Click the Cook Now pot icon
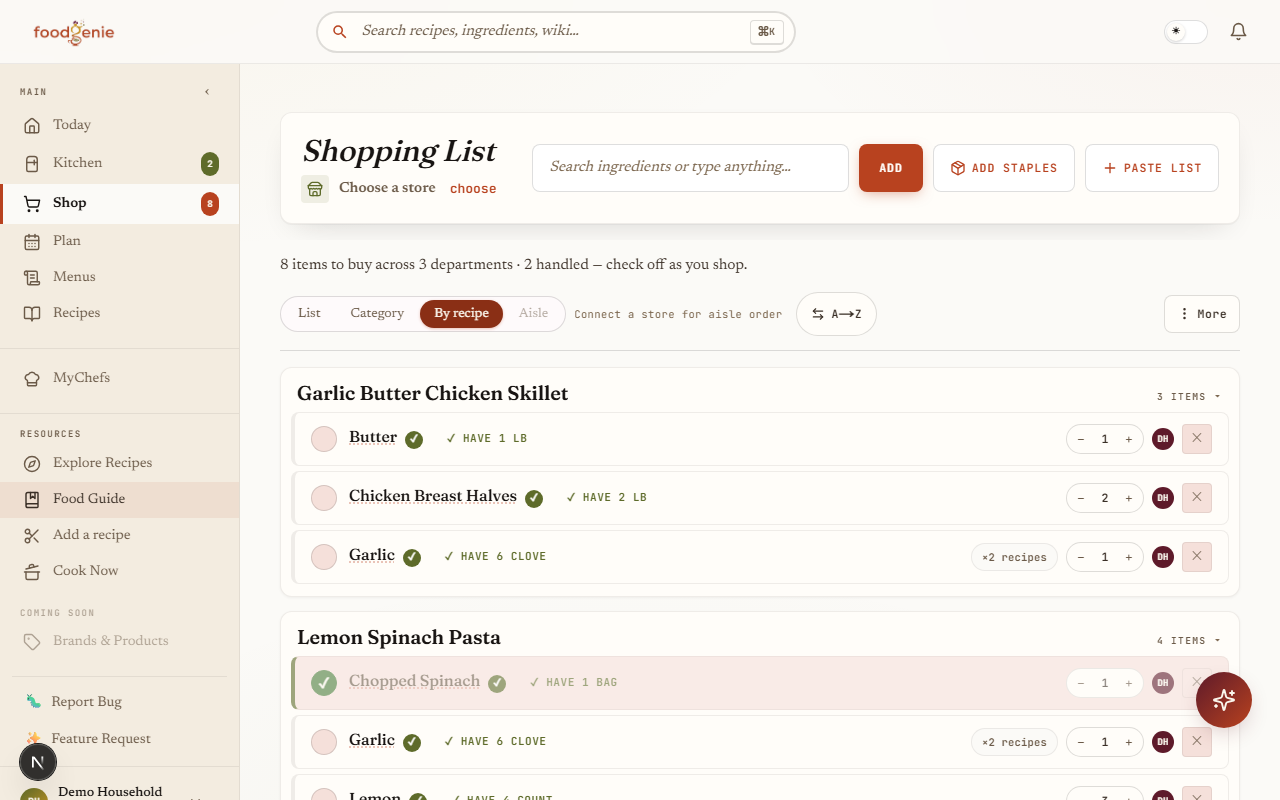Viewport: 1280px width, 800px height. [32, 571]
